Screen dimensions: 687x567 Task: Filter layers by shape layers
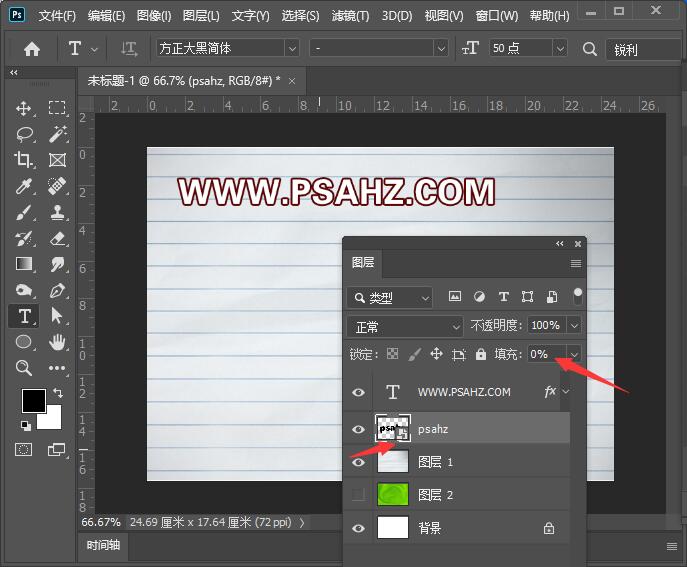pos(528,297)
